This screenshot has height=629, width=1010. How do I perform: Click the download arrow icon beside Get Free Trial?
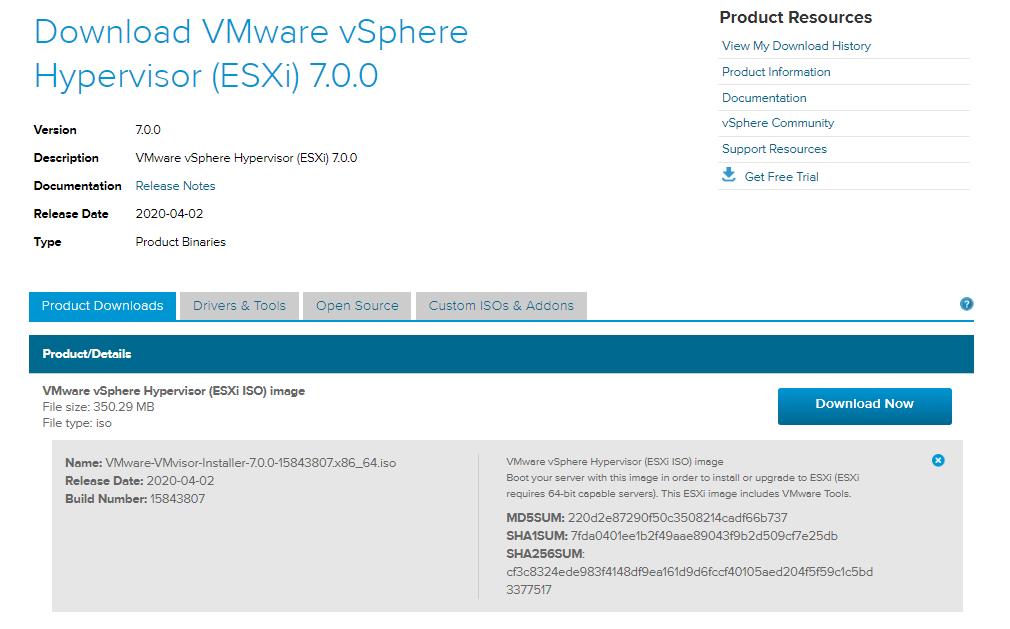[729, 175]
